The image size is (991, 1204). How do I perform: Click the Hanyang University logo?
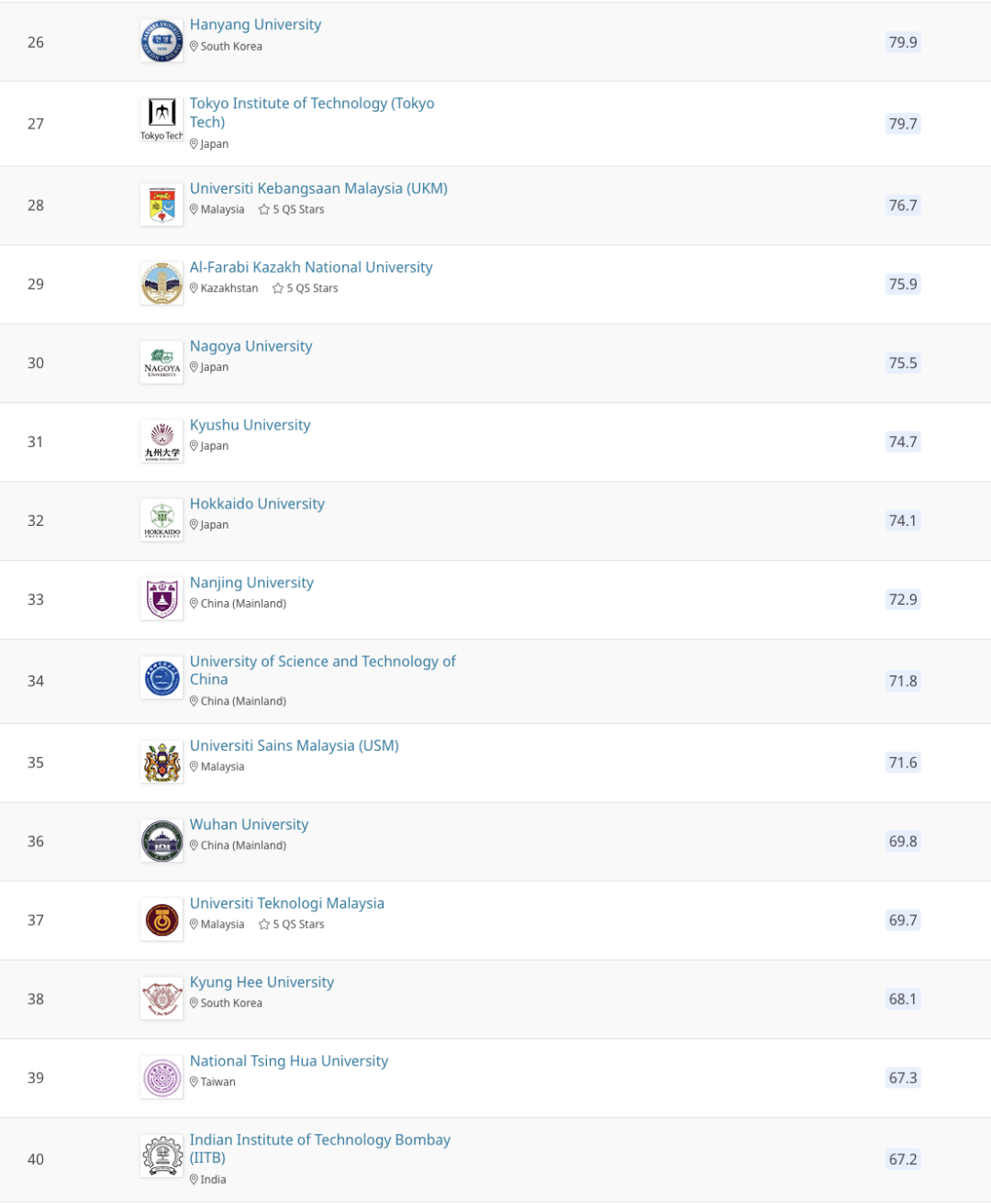point(161,41)
